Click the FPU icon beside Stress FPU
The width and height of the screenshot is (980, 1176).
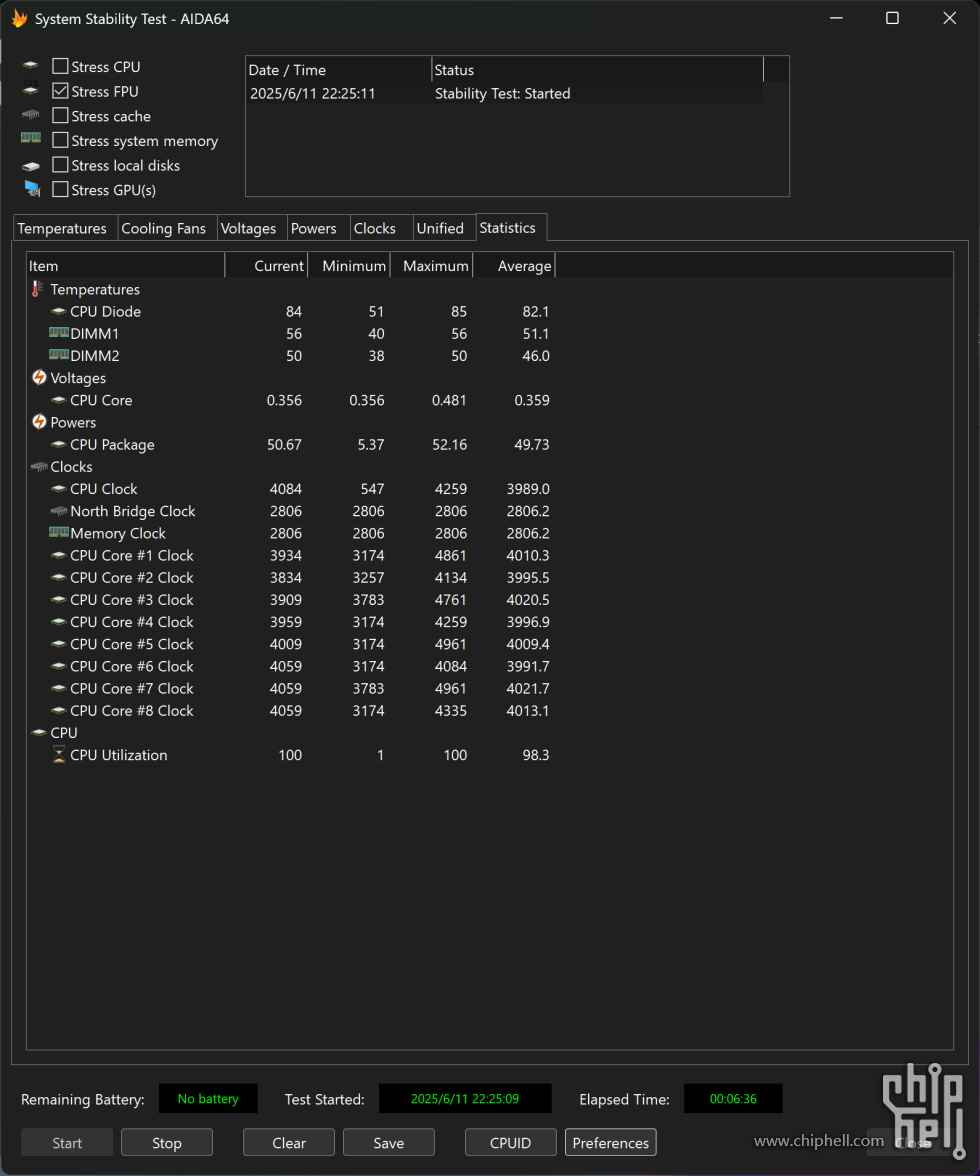31,89
